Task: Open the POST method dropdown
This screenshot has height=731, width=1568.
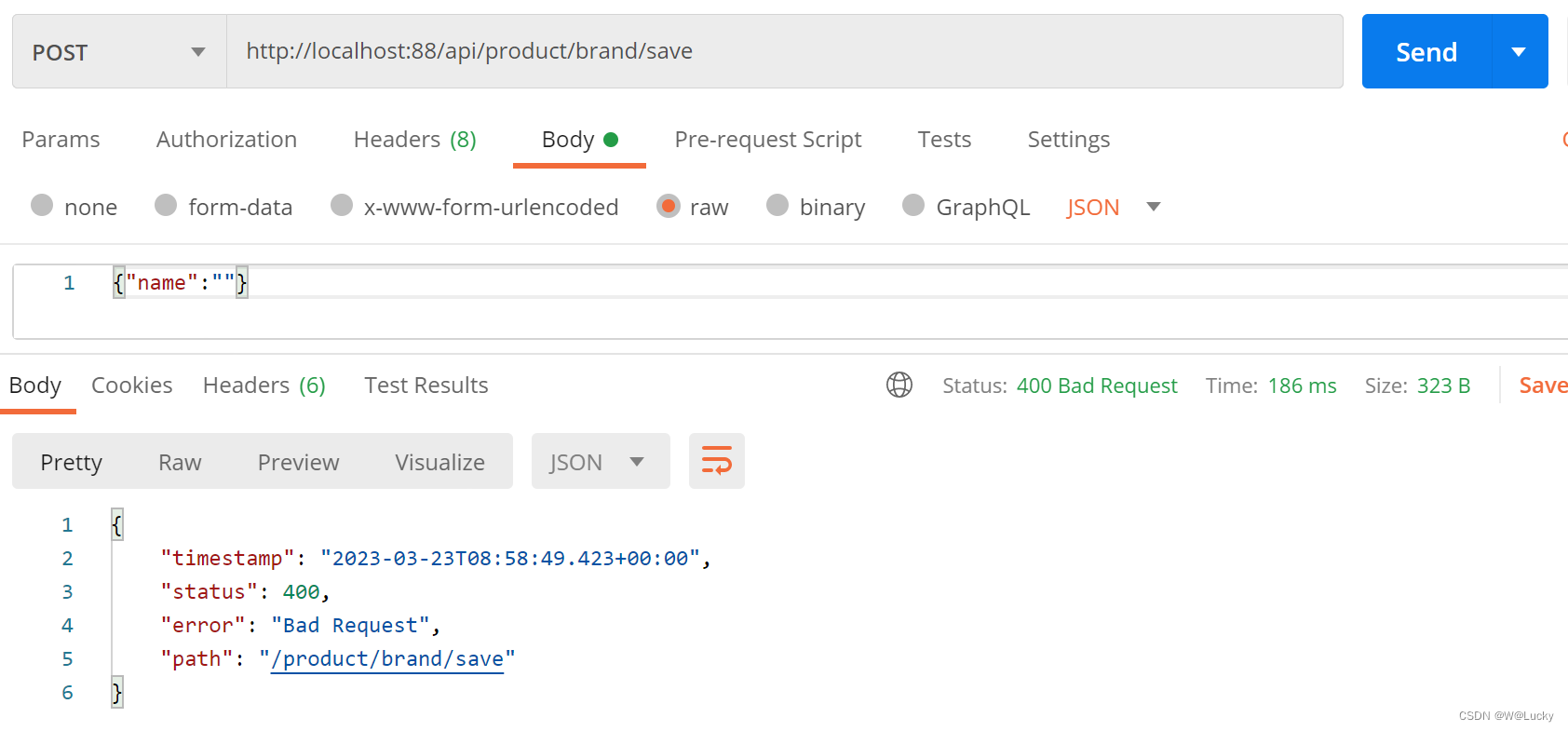Action: tap(119, 51)
